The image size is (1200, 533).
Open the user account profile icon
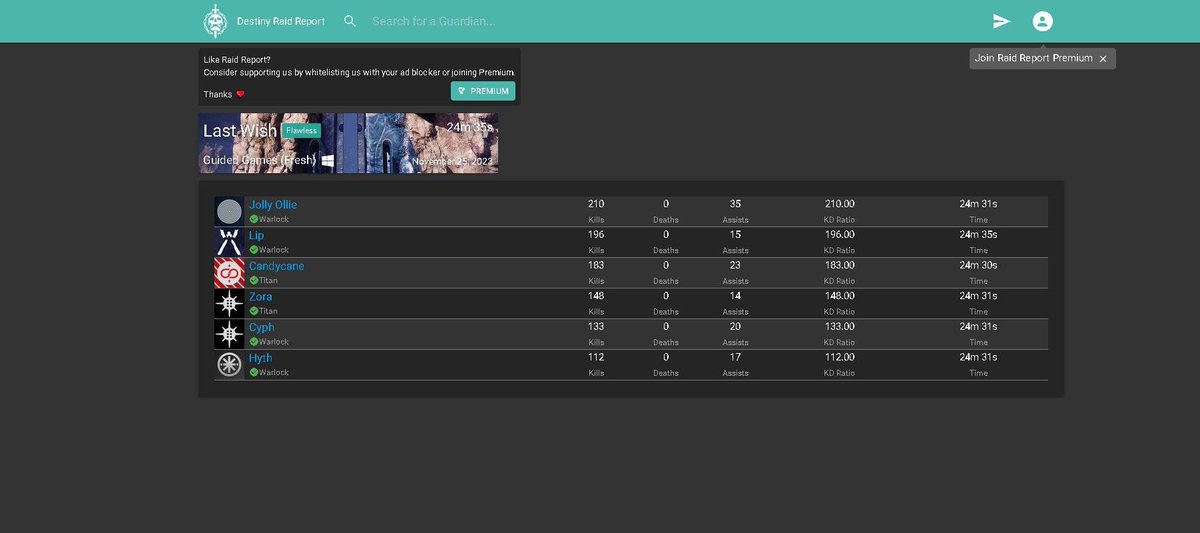tap(1043, 21)
